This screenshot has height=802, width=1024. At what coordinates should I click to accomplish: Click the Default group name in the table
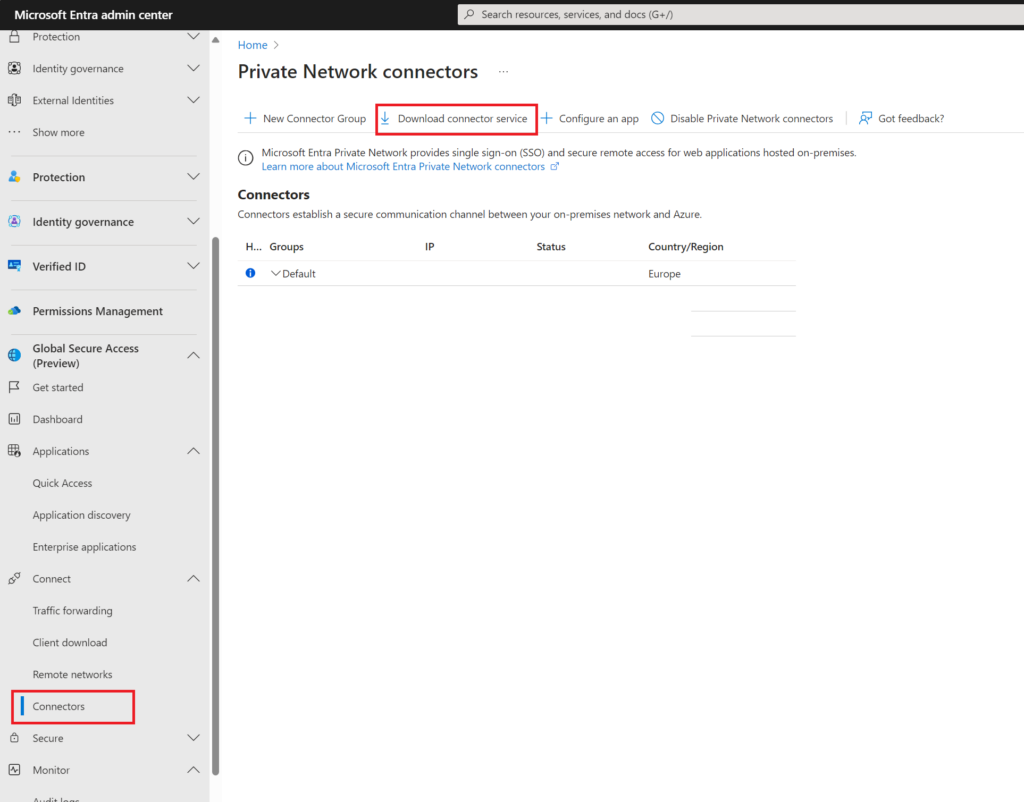(299, 274)
